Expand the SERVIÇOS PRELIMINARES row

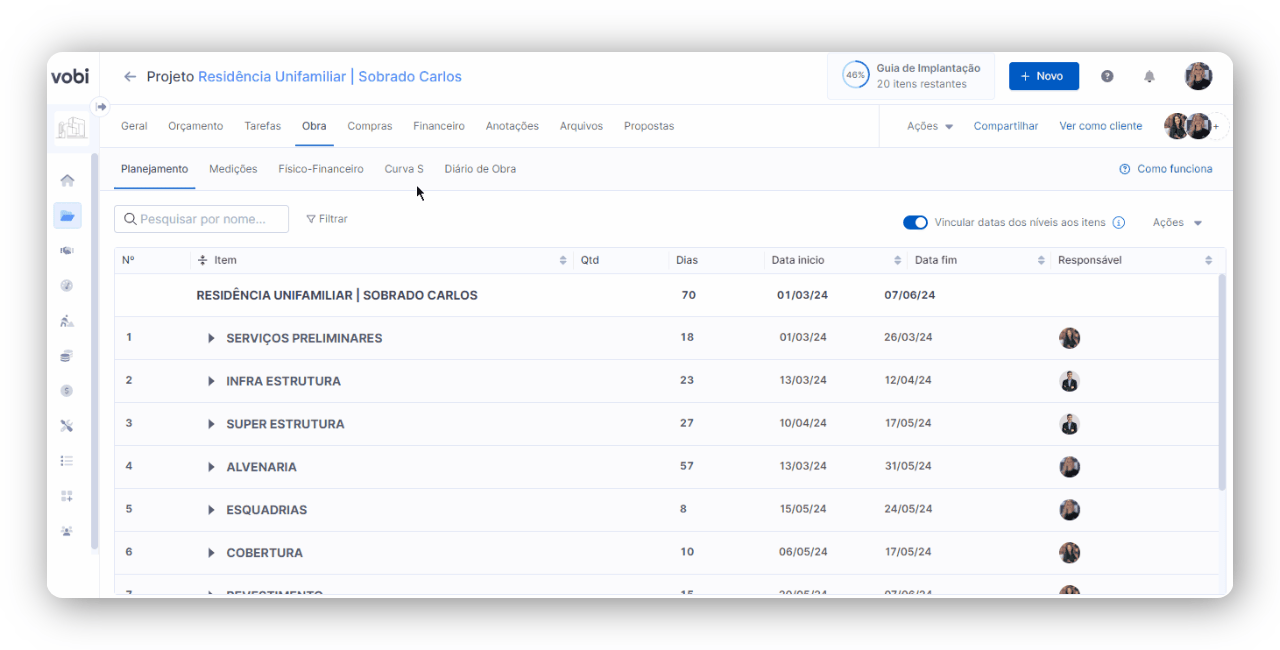point(211,339)
